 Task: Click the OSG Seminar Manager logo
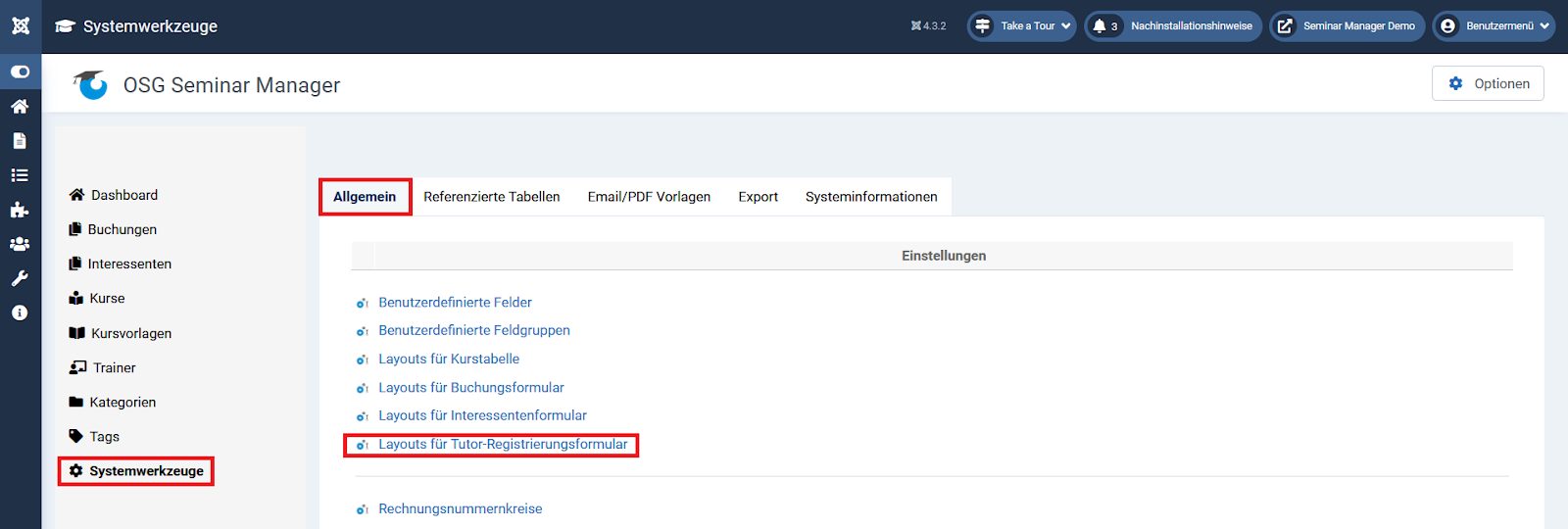click(90, 84)
